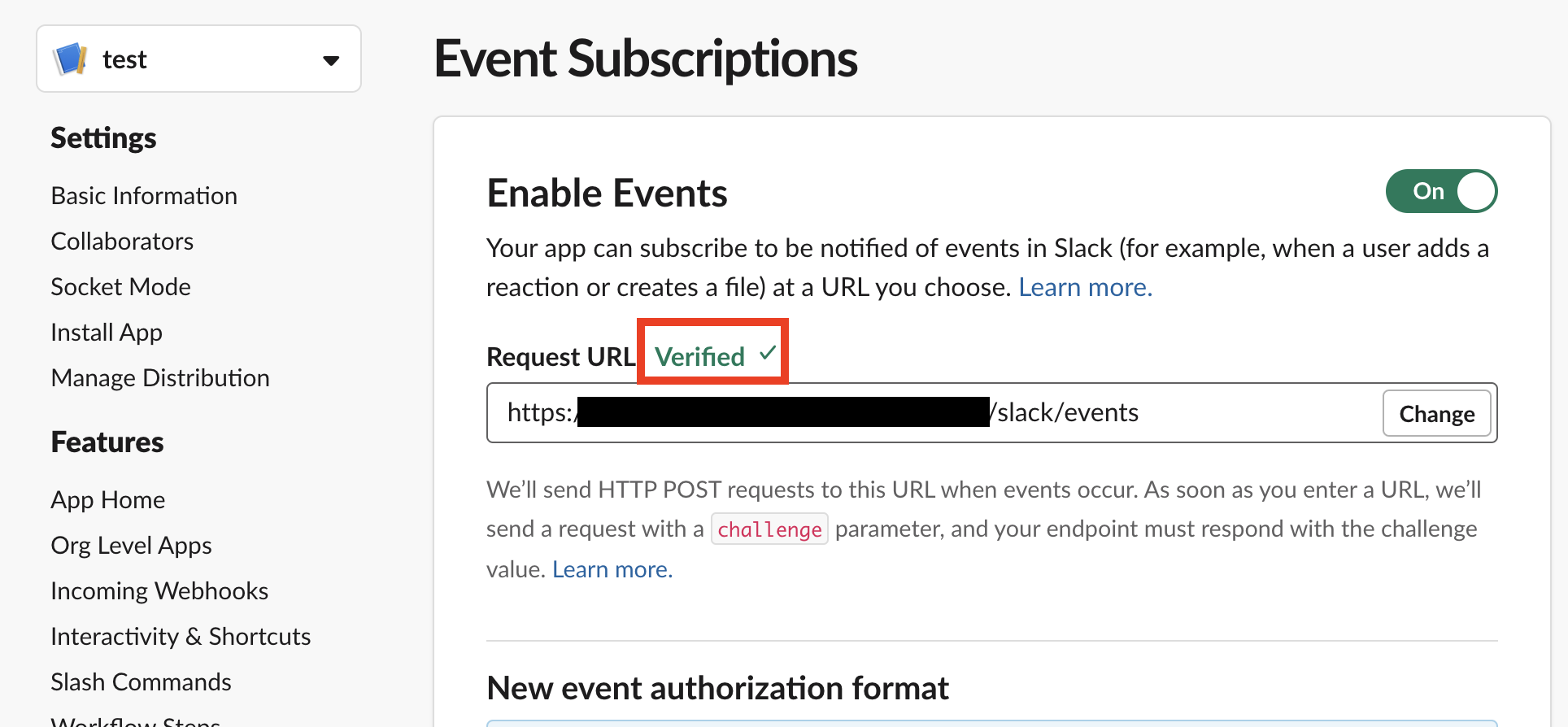The height and width of the screenshot is (727, 1568).
Task: Toggle Enable Events off
Action: (1440, 191)
